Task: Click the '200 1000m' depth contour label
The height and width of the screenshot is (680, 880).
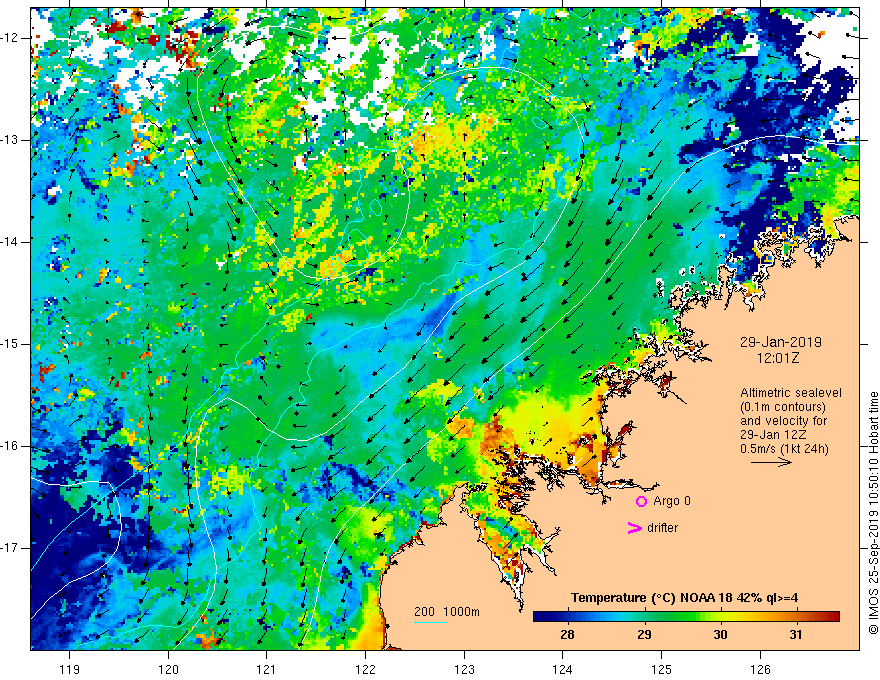Action: 447,612
